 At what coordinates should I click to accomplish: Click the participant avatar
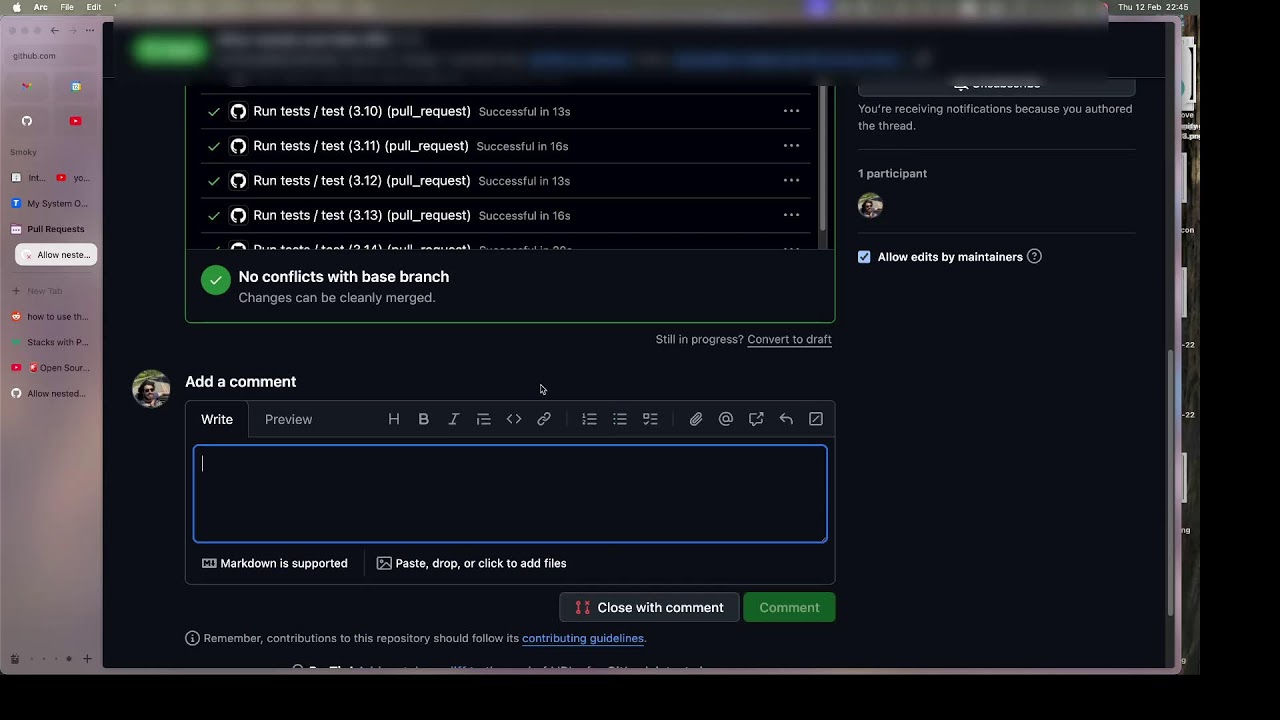(870, 206)
